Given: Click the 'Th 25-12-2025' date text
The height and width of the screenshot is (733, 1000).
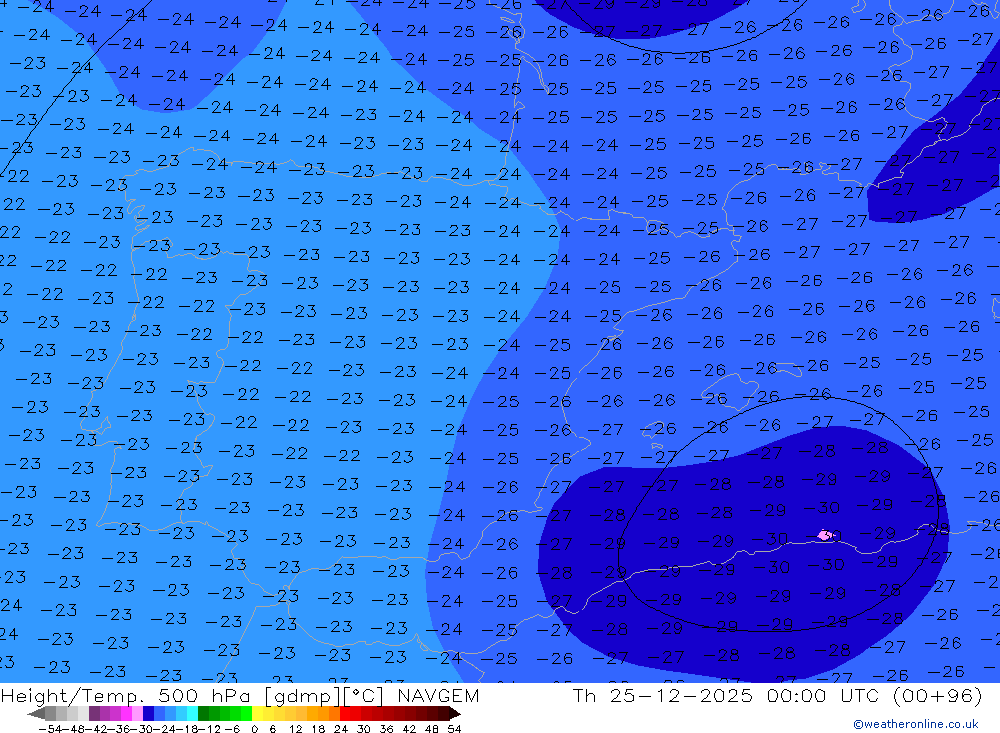Looking at the screenshot, I should coord(662,695).
